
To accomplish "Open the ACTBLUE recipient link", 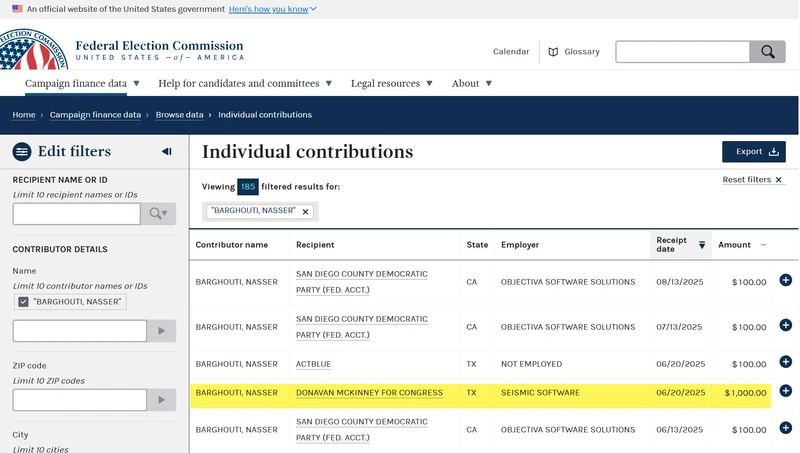I will click(313, 364).
